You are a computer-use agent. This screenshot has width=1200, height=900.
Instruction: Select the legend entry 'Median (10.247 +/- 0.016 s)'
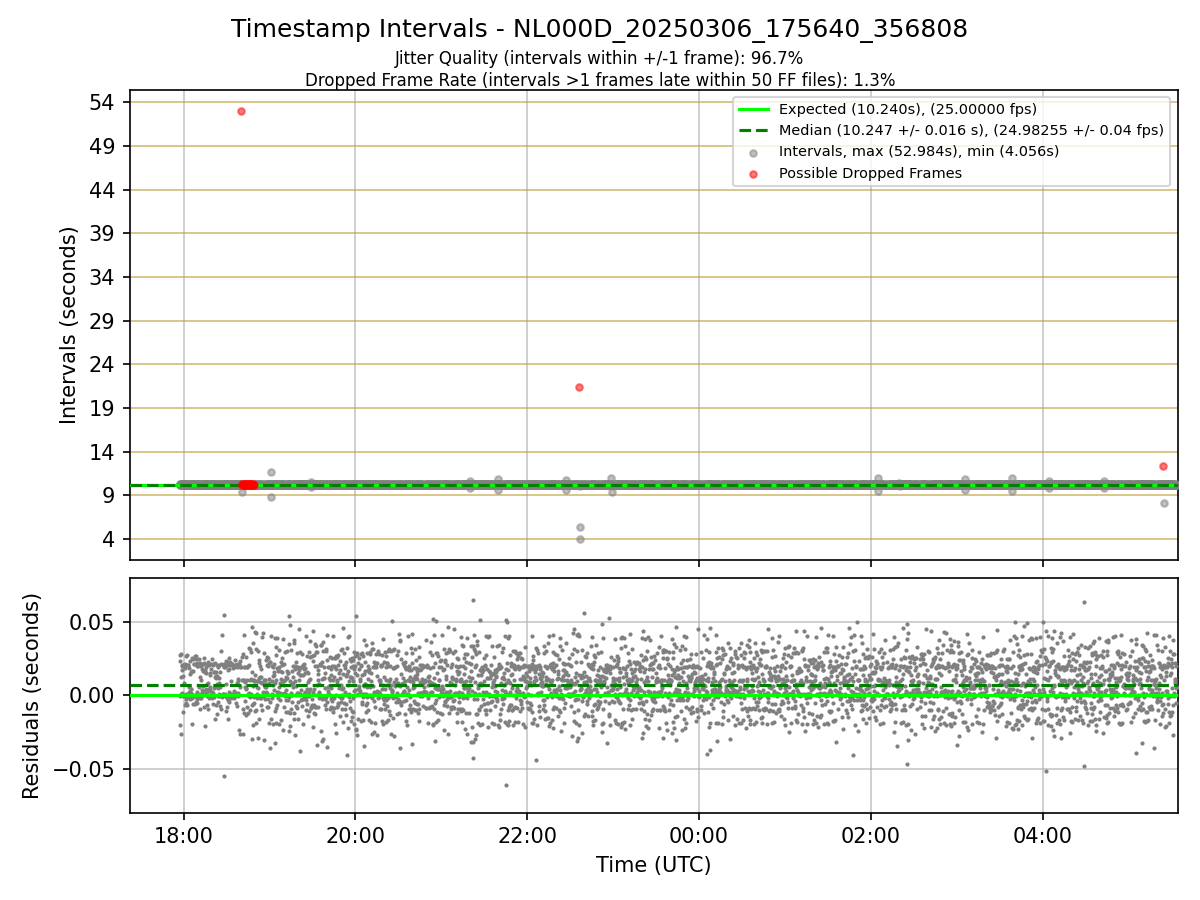(x=971, y=130)
